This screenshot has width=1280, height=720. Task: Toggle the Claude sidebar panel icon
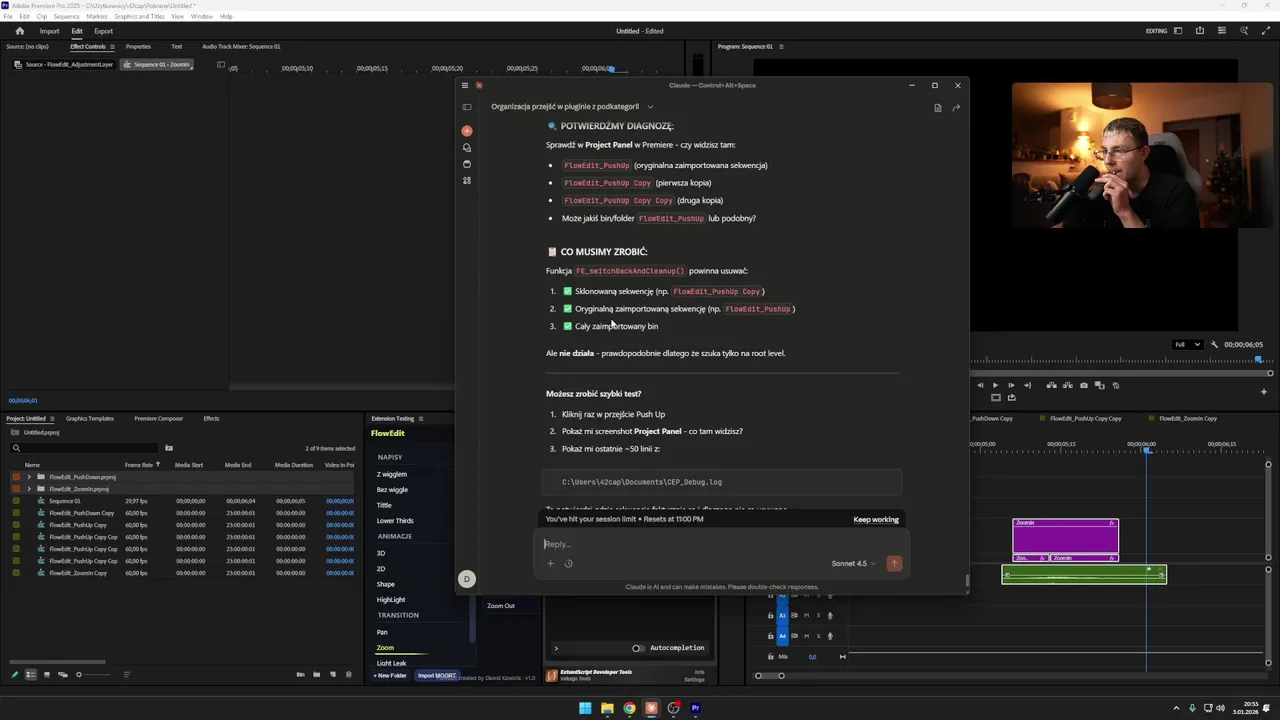[467, 107]
